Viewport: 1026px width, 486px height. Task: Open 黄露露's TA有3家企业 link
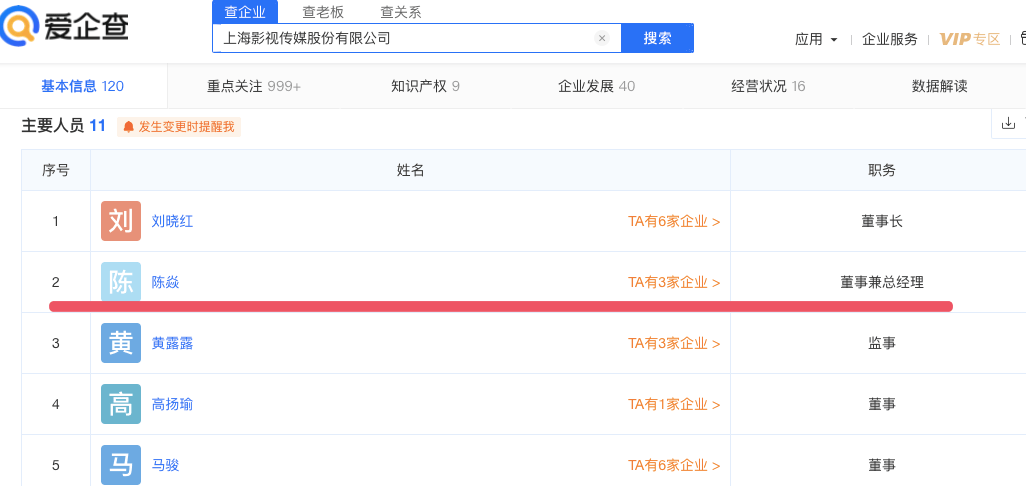pyautogui.click(x=674, y=343)
